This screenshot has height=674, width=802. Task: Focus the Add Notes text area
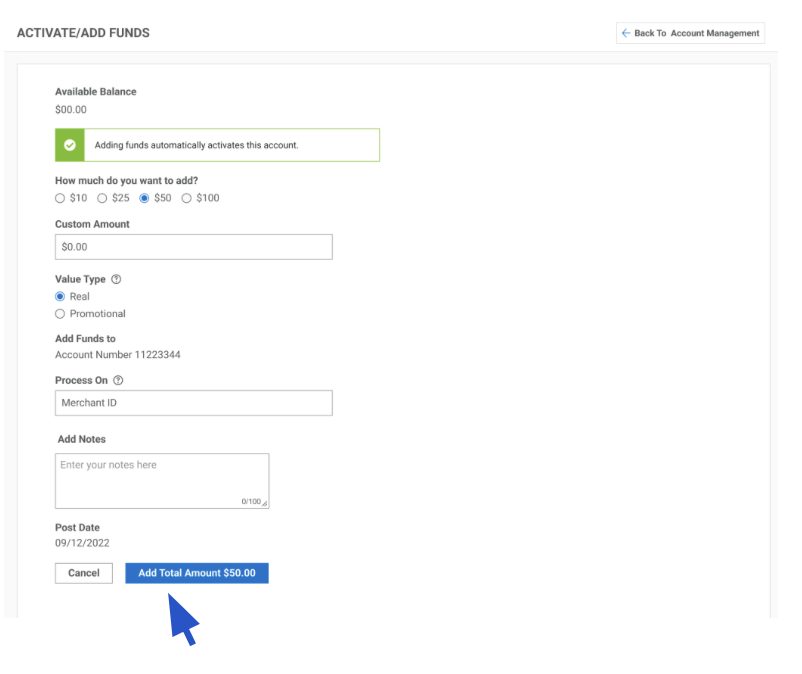click(161, 480)
